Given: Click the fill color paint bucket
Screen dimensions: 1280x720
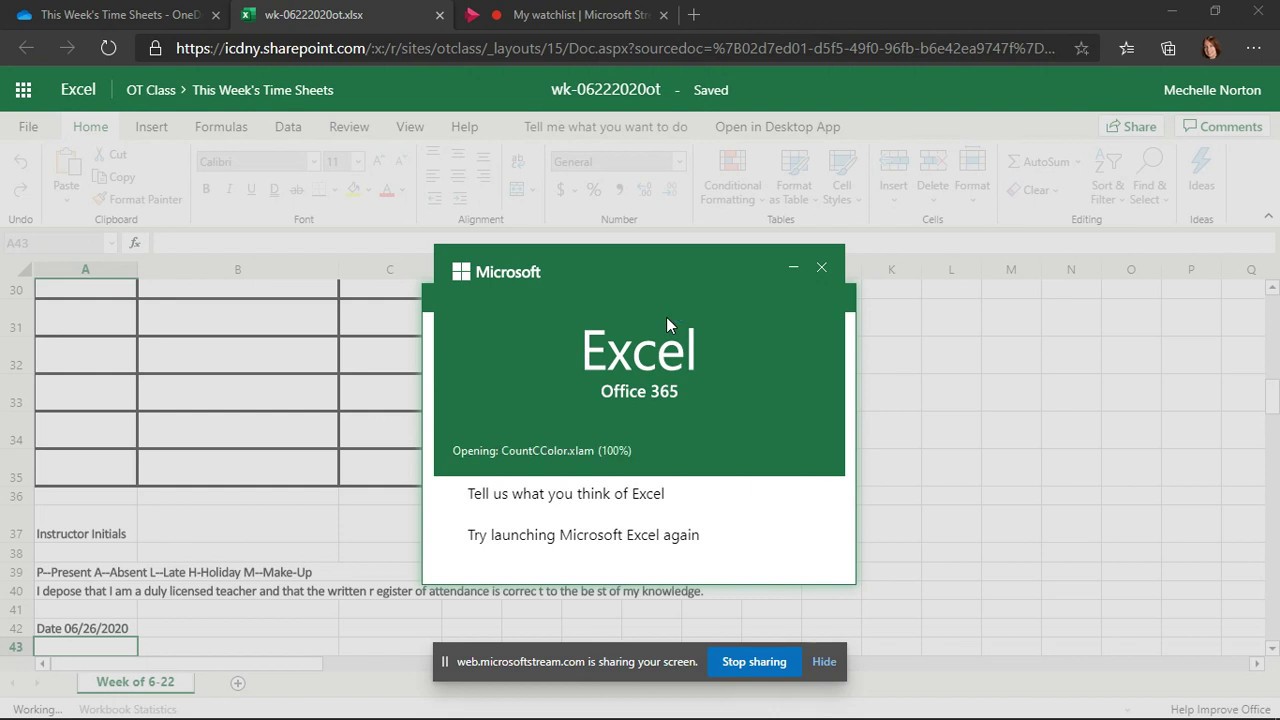Looking at the screenshot, I should pos(353,190).
